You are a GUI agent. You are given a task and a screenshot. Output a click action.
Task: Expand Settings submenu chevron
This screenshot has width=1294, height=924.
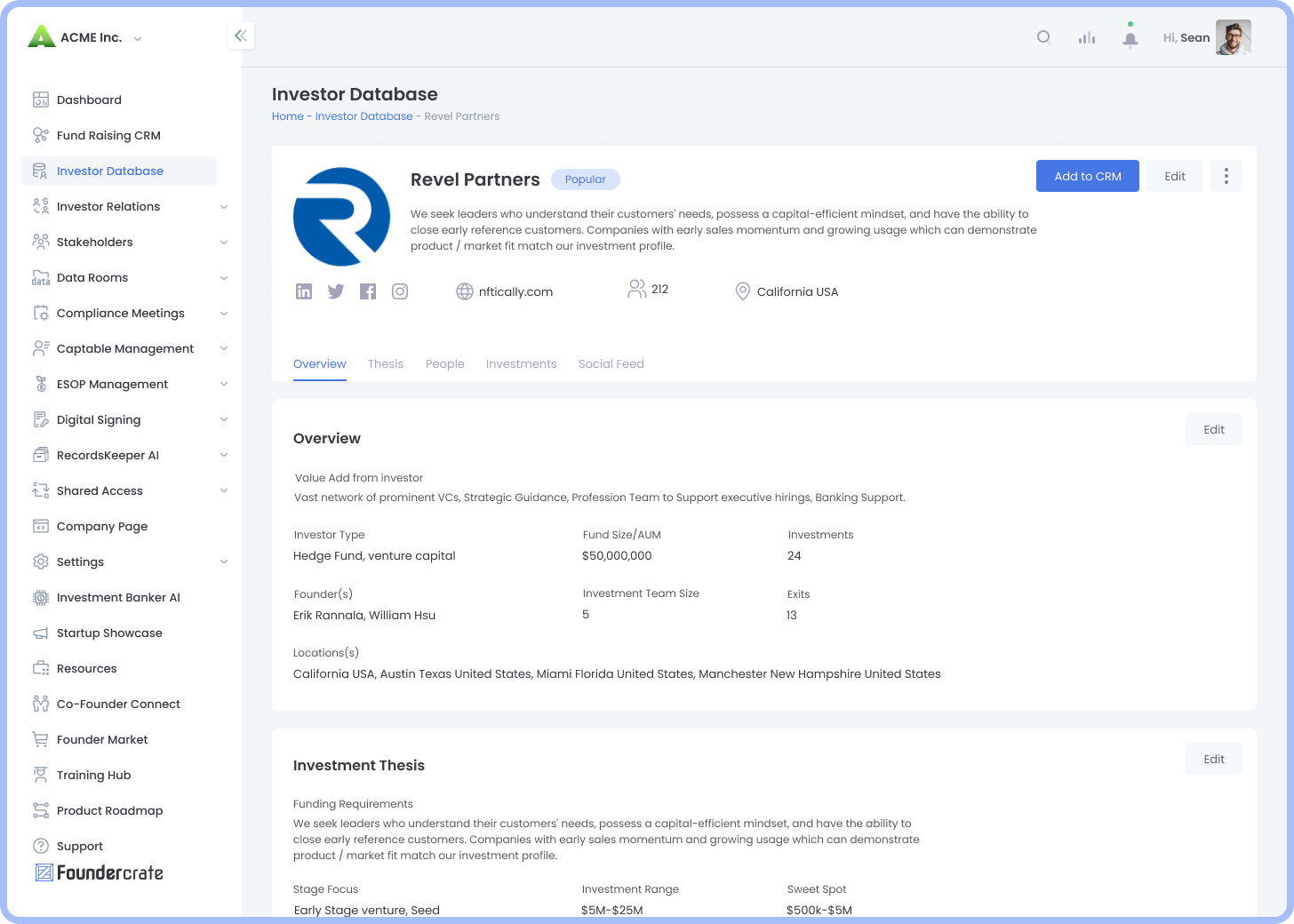tap(224, 562)
